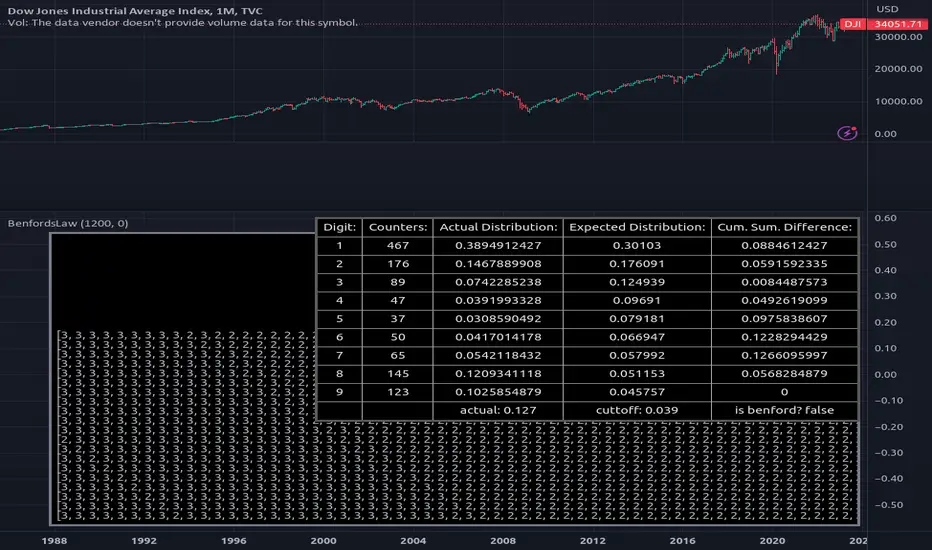The width and height of the screenshot is (932, 550).
Task: Click expected distribution value 0.051153
Action: (x=637, y=374)
